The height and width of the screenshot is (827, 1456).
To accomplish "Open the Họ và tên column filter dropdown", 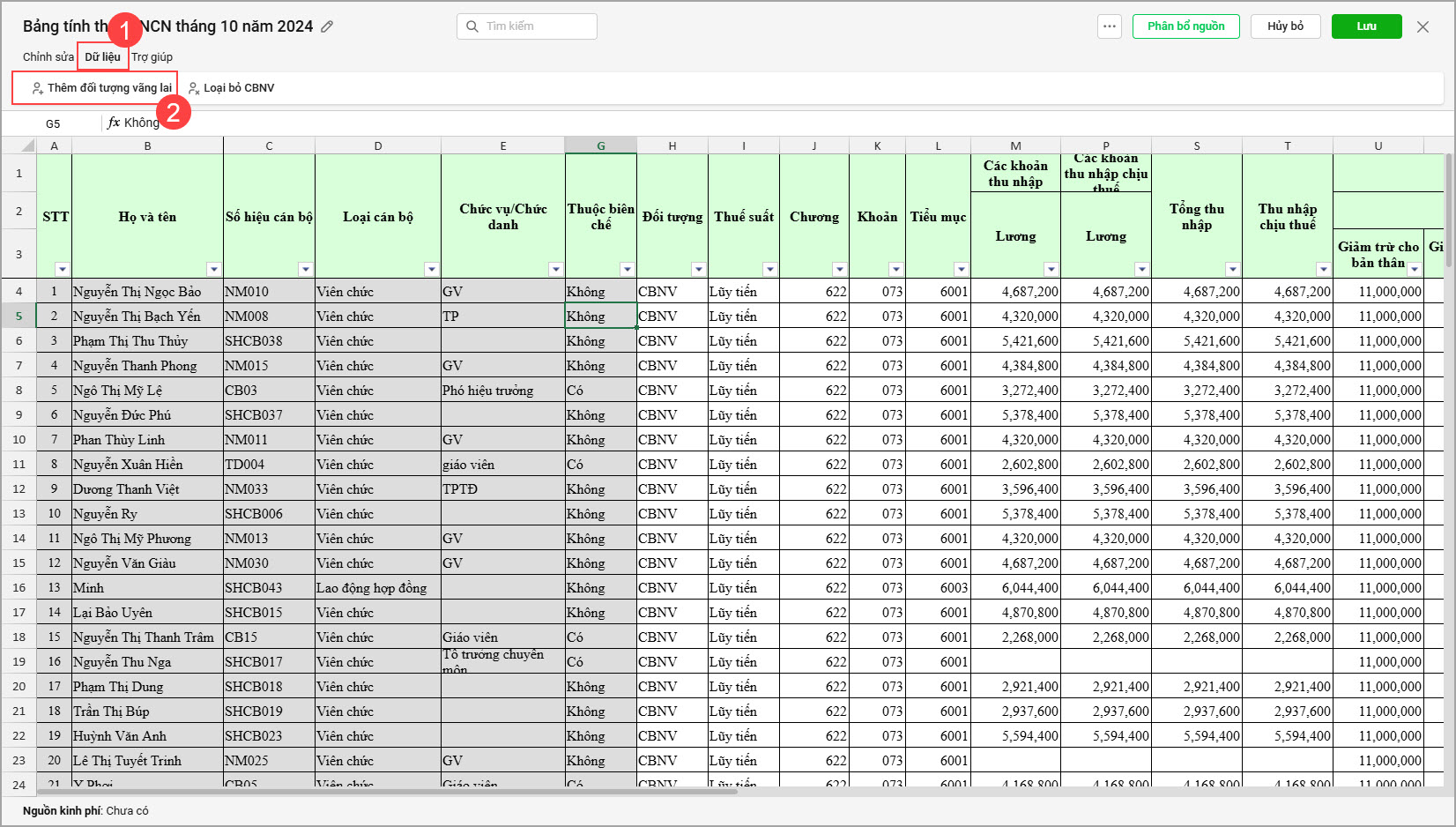I will coord(213,269).
